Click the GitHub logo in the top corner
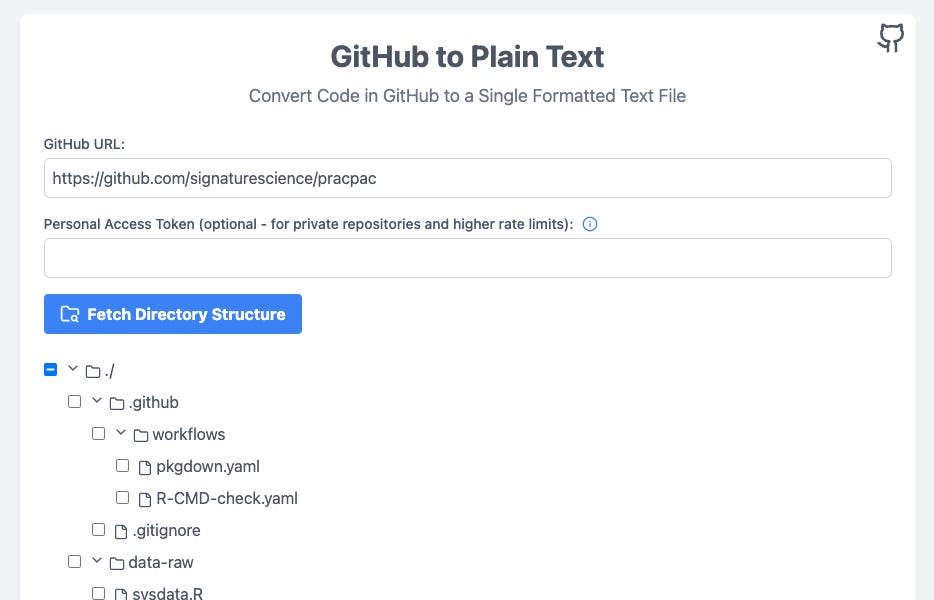Viewport: 934px width, 600px height. pyautogui.click(x=890, y=38)
